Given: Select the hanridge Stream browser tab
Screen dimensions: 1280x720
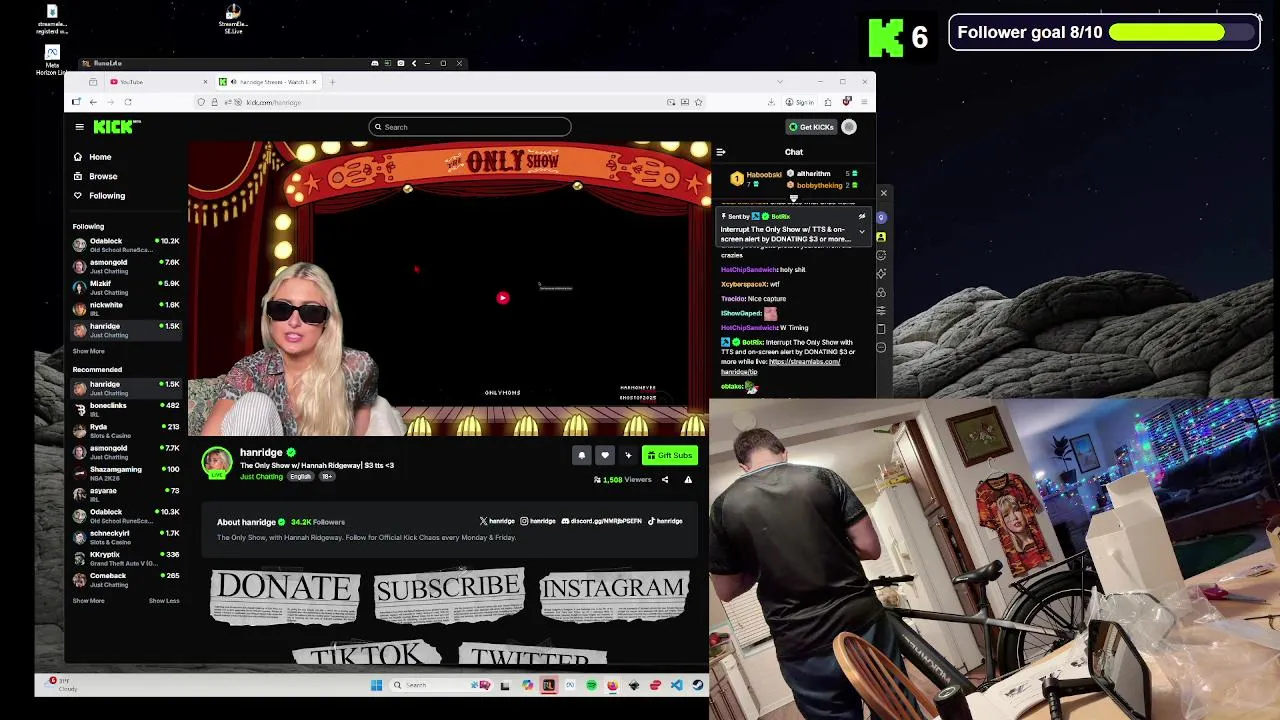Looking at the screenshot, I should (x=267, y=82).
